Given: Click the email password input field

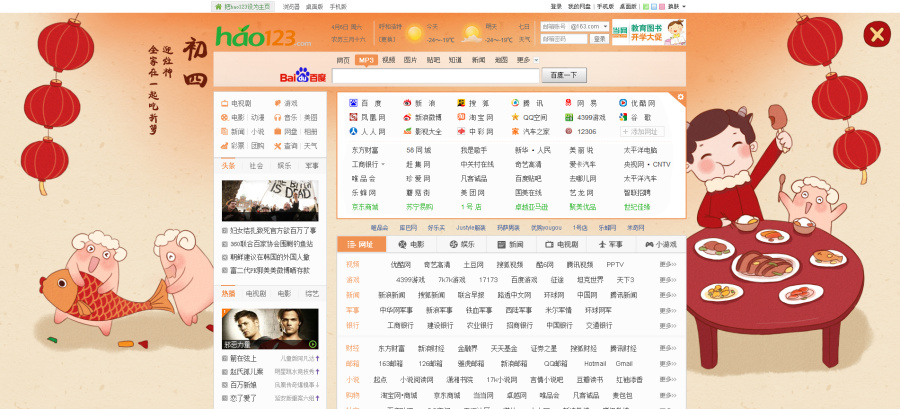Looking at the screenshot, I should (x=564, y=39).
